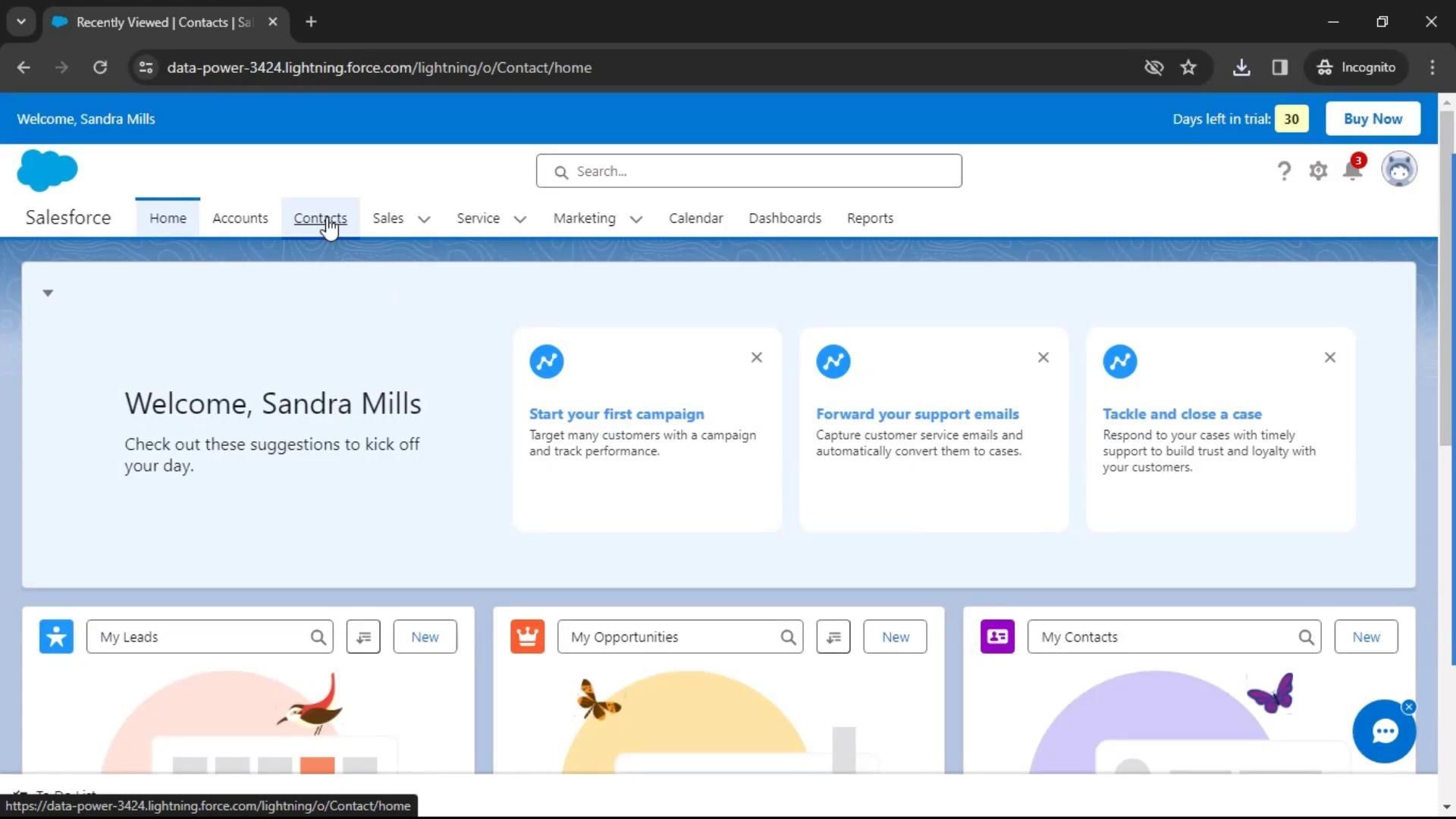The width and height of the screenshot is (1456, 819).
Task: Open the user profile avatar
Action: 1398,169
